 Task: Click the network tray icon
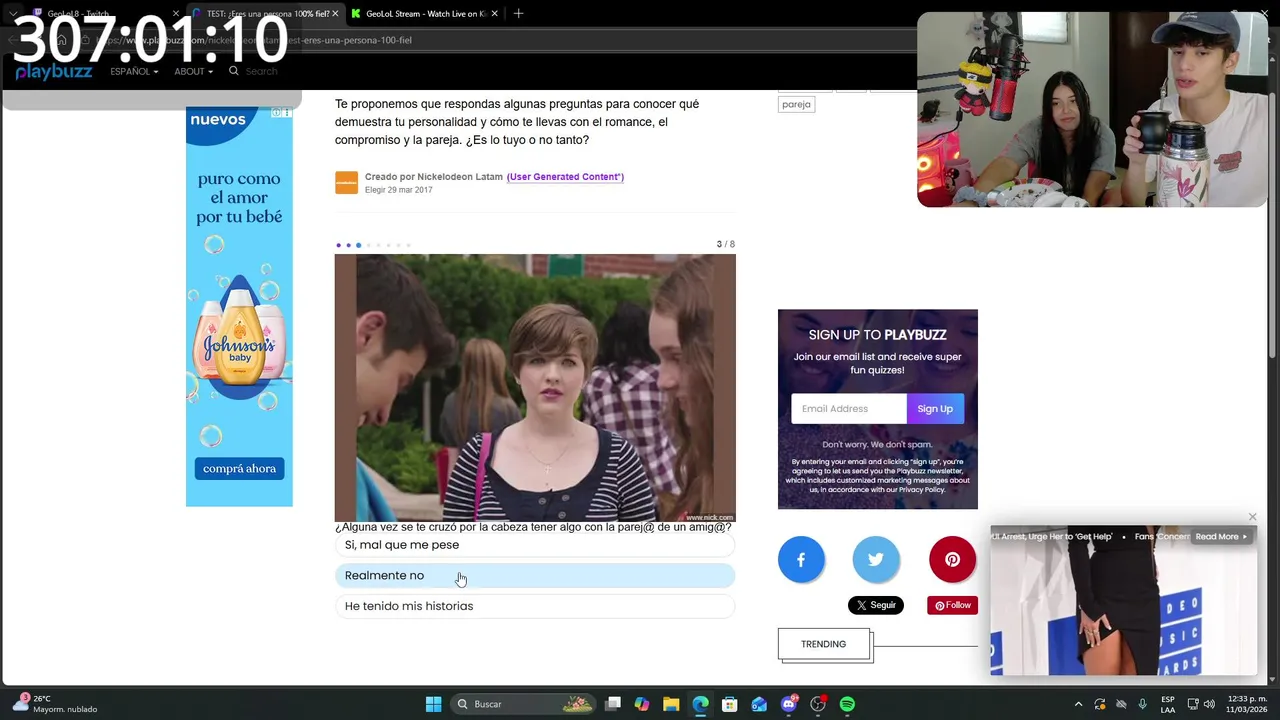click(1193, 704)
